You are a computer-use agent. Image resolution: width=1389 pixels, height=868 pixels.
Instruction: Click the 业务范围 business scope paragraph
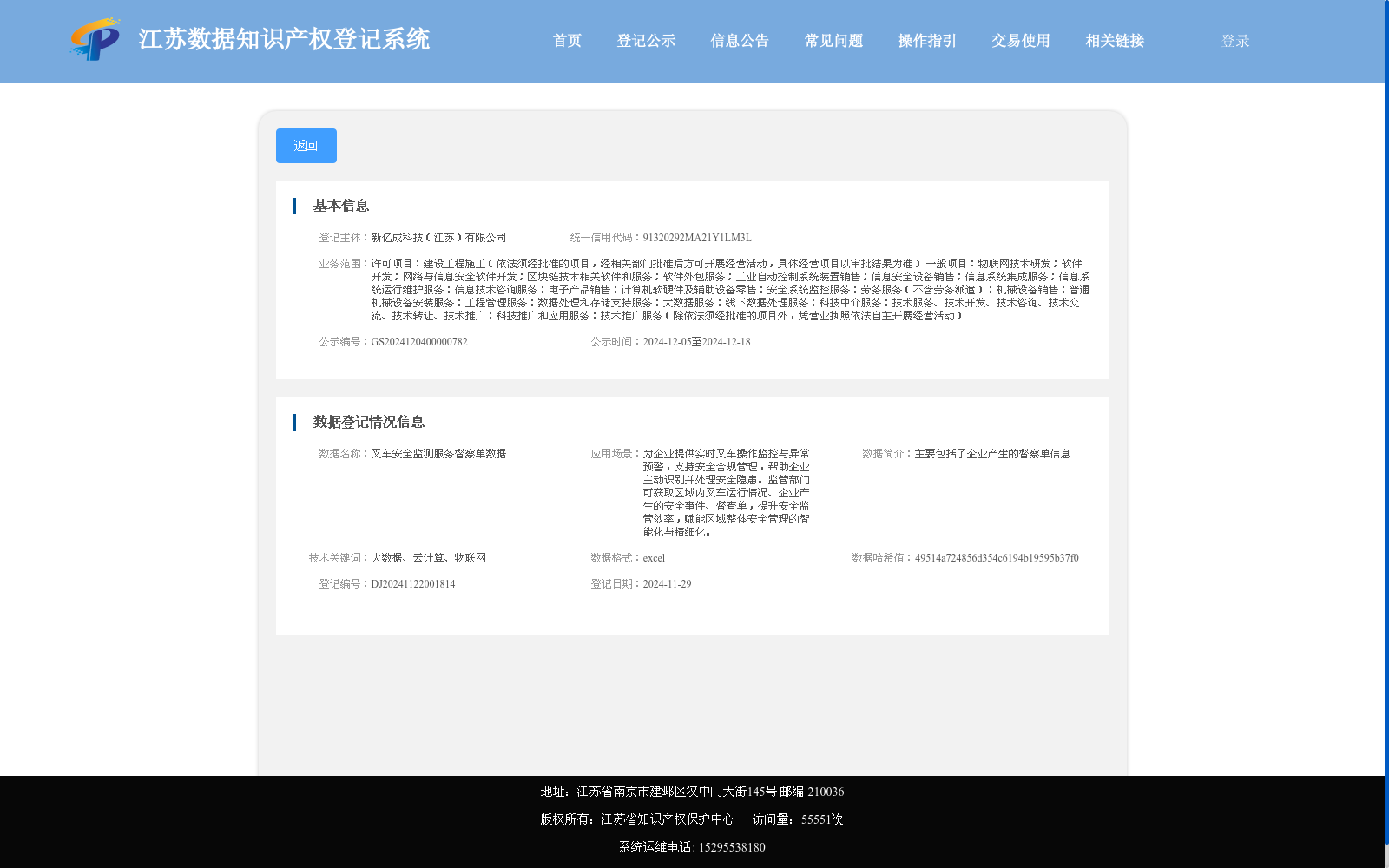pos(730,290)
